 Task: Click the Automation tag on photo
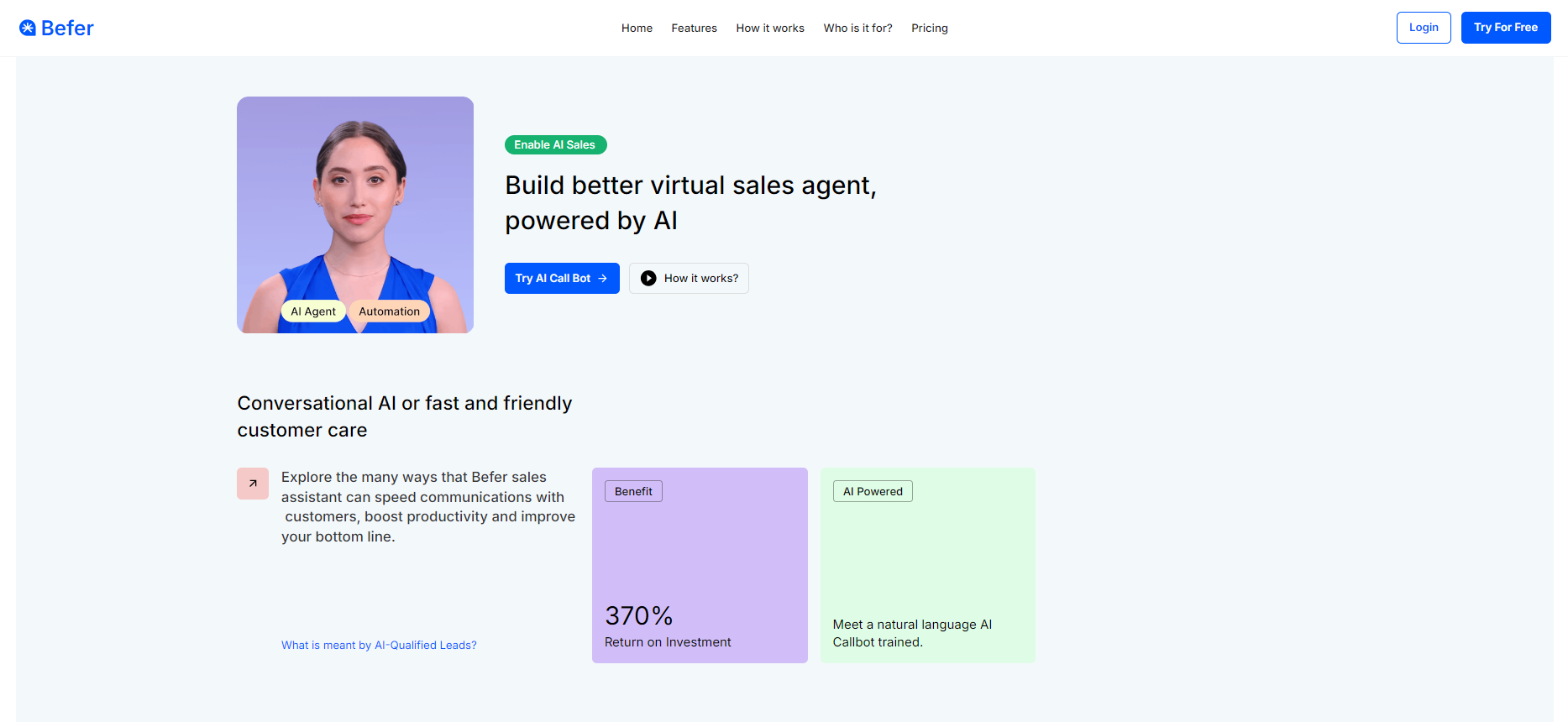(389, 311)
